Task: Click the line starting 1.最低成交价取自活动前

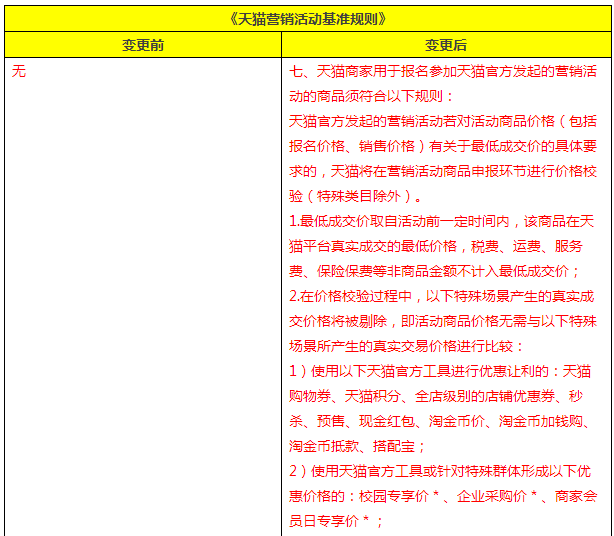Action: 442,221
